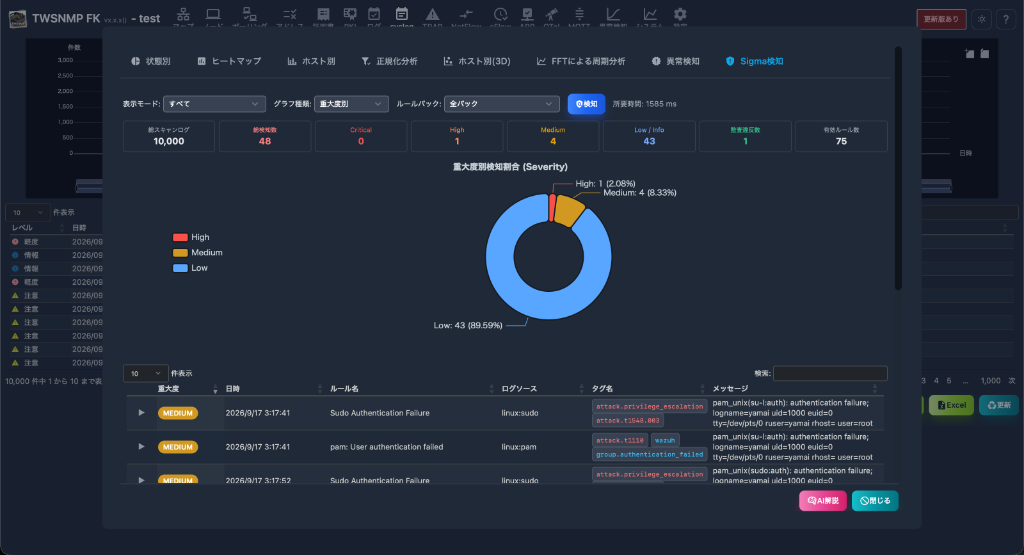Open the modal table 10 件表示 page-size dropdown

click(146, 373)
